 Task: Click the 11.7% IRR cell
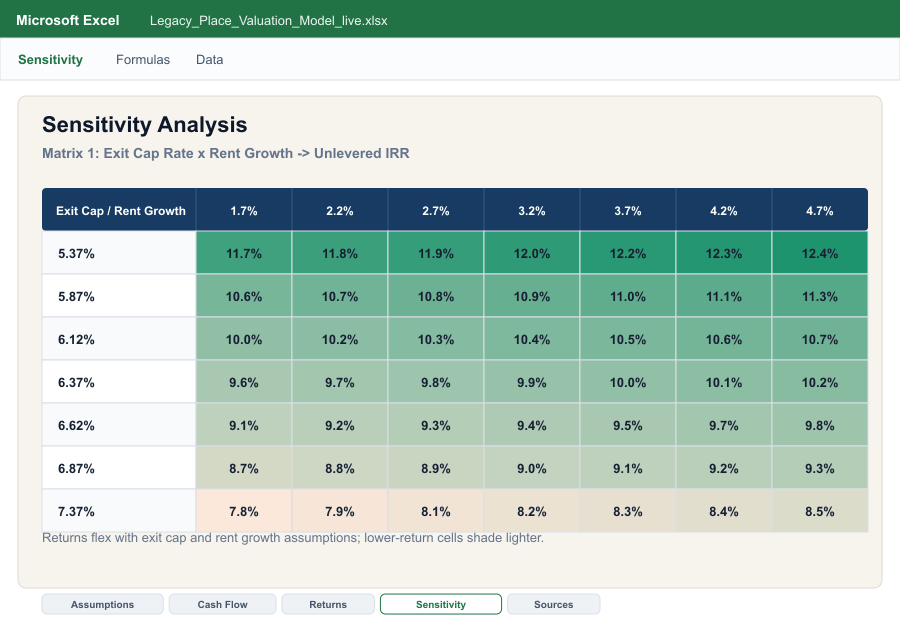[244, 253]
